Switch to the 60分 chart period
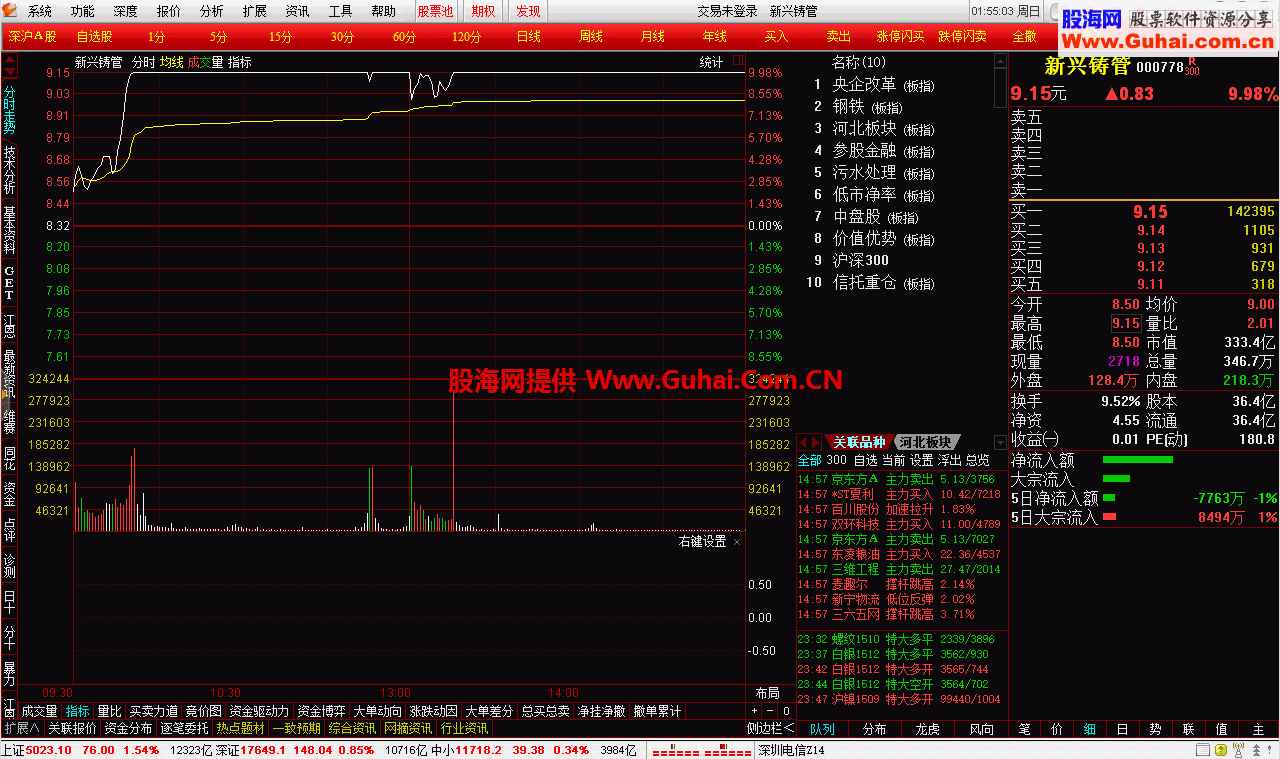The height and width of the screenshot is (759, 1280). tap(404, 36)
